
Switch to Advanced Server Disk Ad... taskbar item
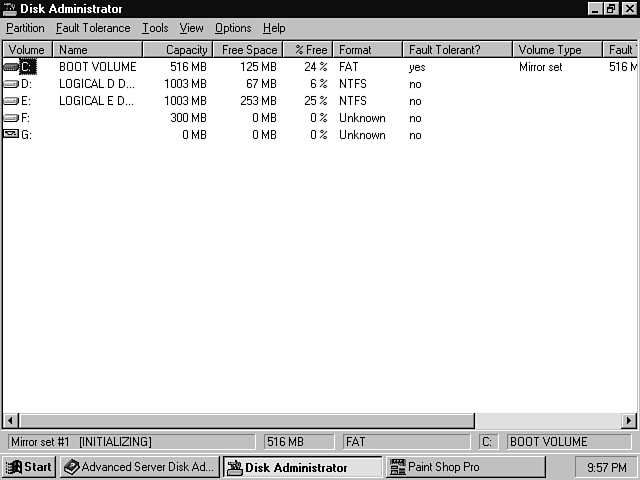point(138,467)
